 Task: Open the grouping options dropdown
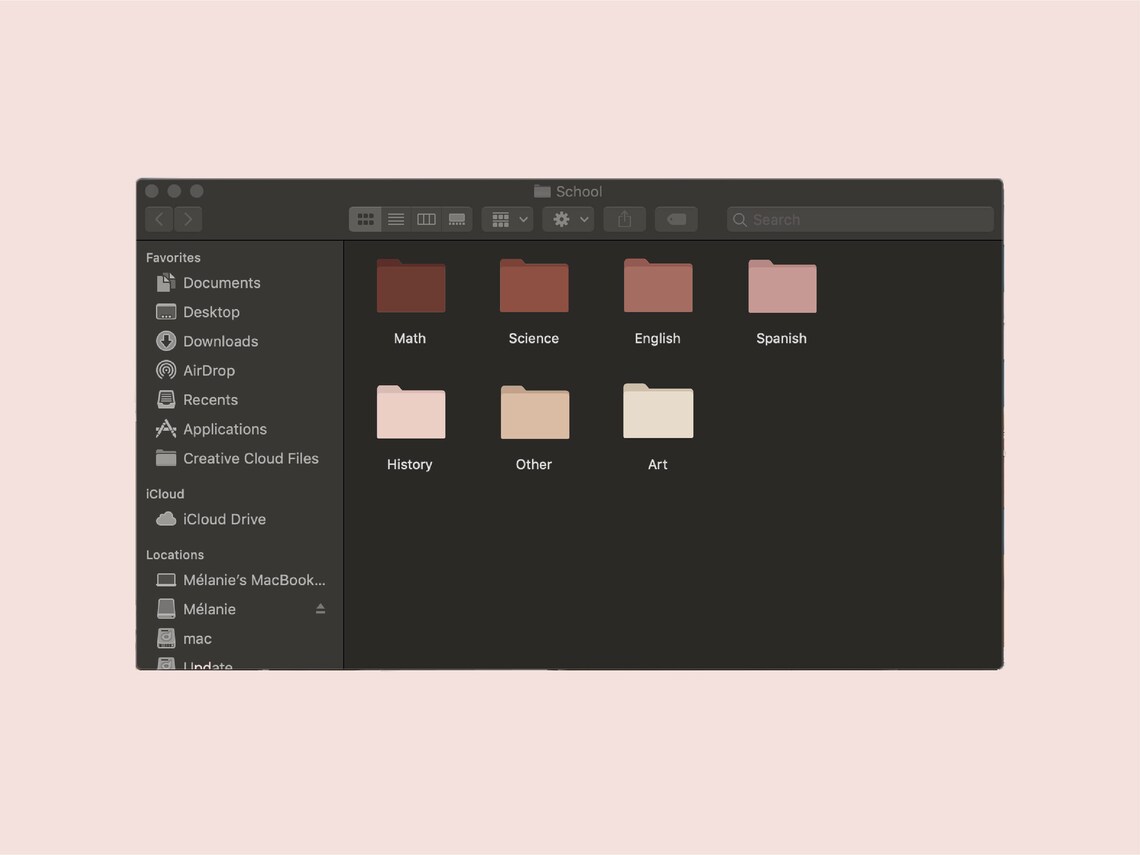[507, 219]
